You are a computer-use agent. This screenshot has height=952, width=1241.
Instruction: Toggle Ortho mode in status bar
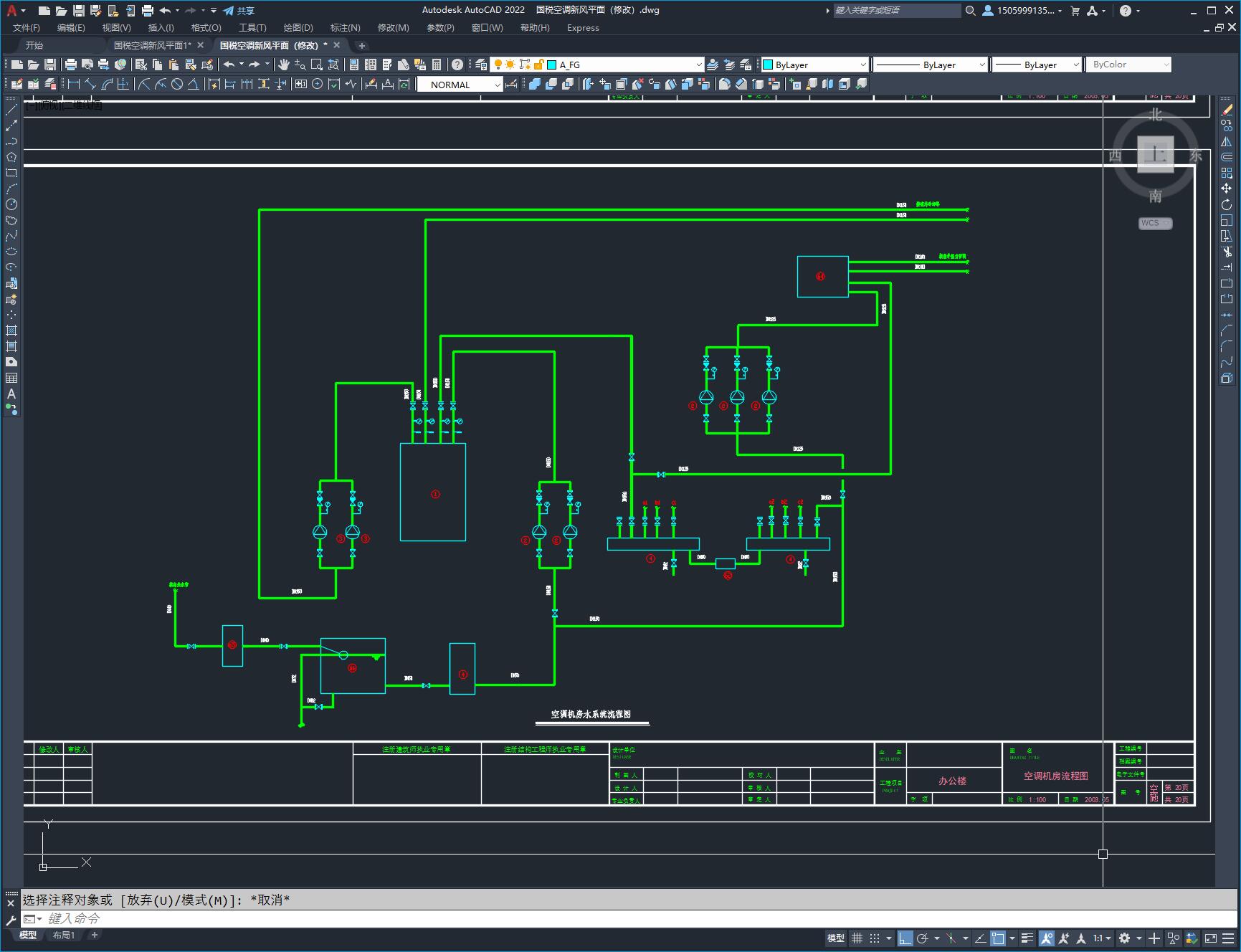905,938
